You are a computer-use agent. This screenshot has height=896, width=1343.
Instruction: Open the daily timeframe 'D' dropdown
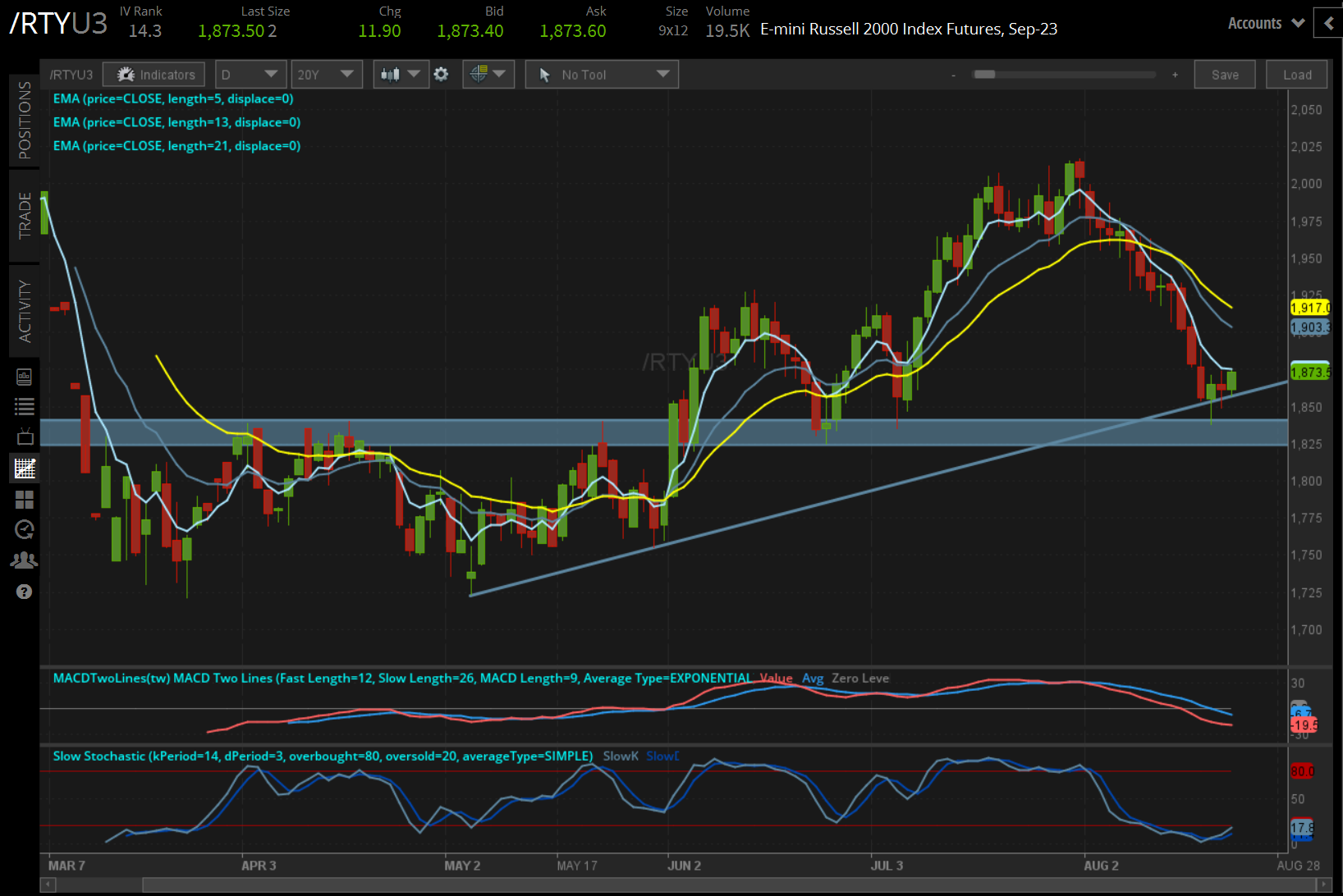pos(250,74)
